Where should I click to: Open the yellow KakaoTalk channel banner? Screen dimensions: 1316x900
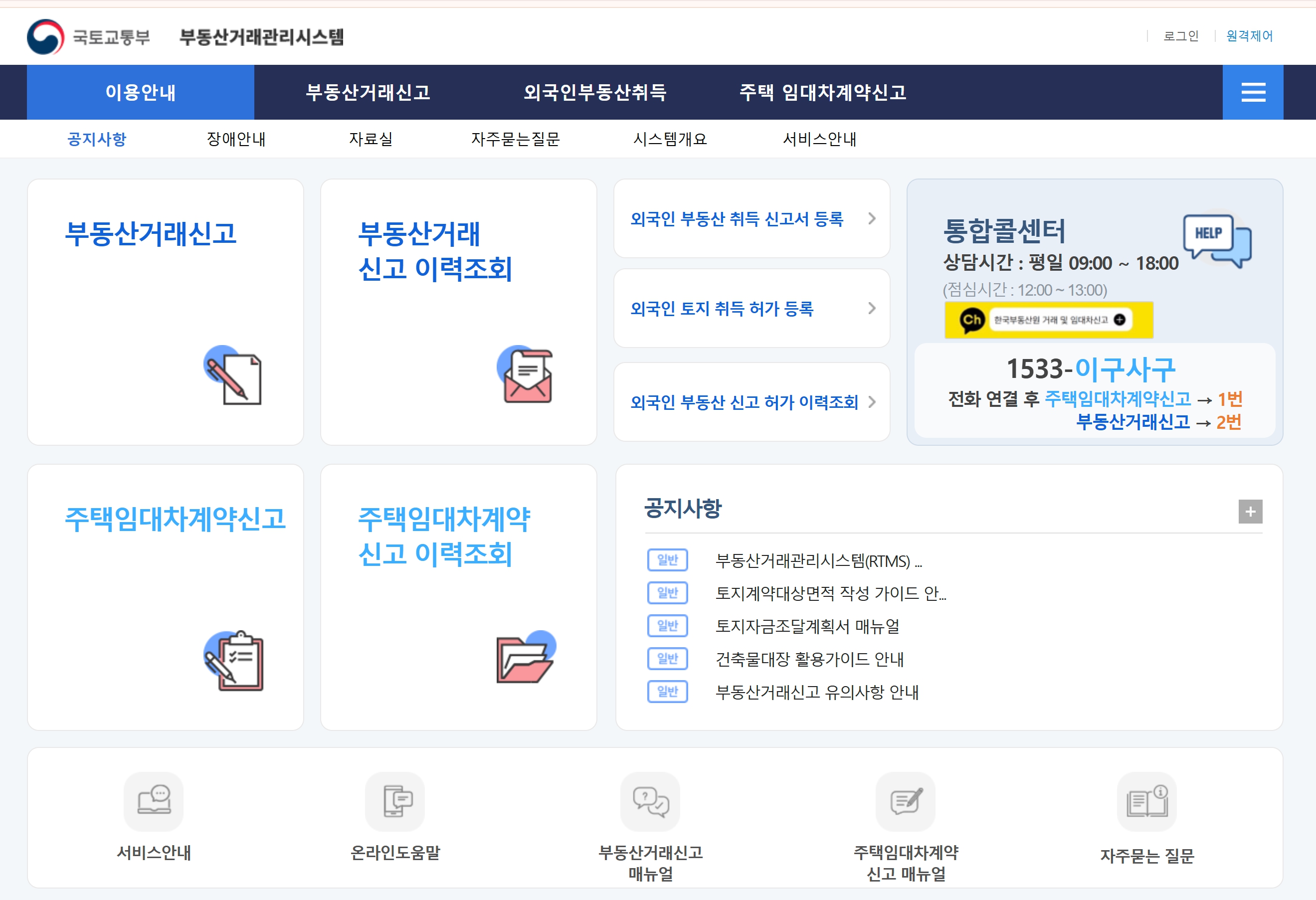[x=1048, y=320]
